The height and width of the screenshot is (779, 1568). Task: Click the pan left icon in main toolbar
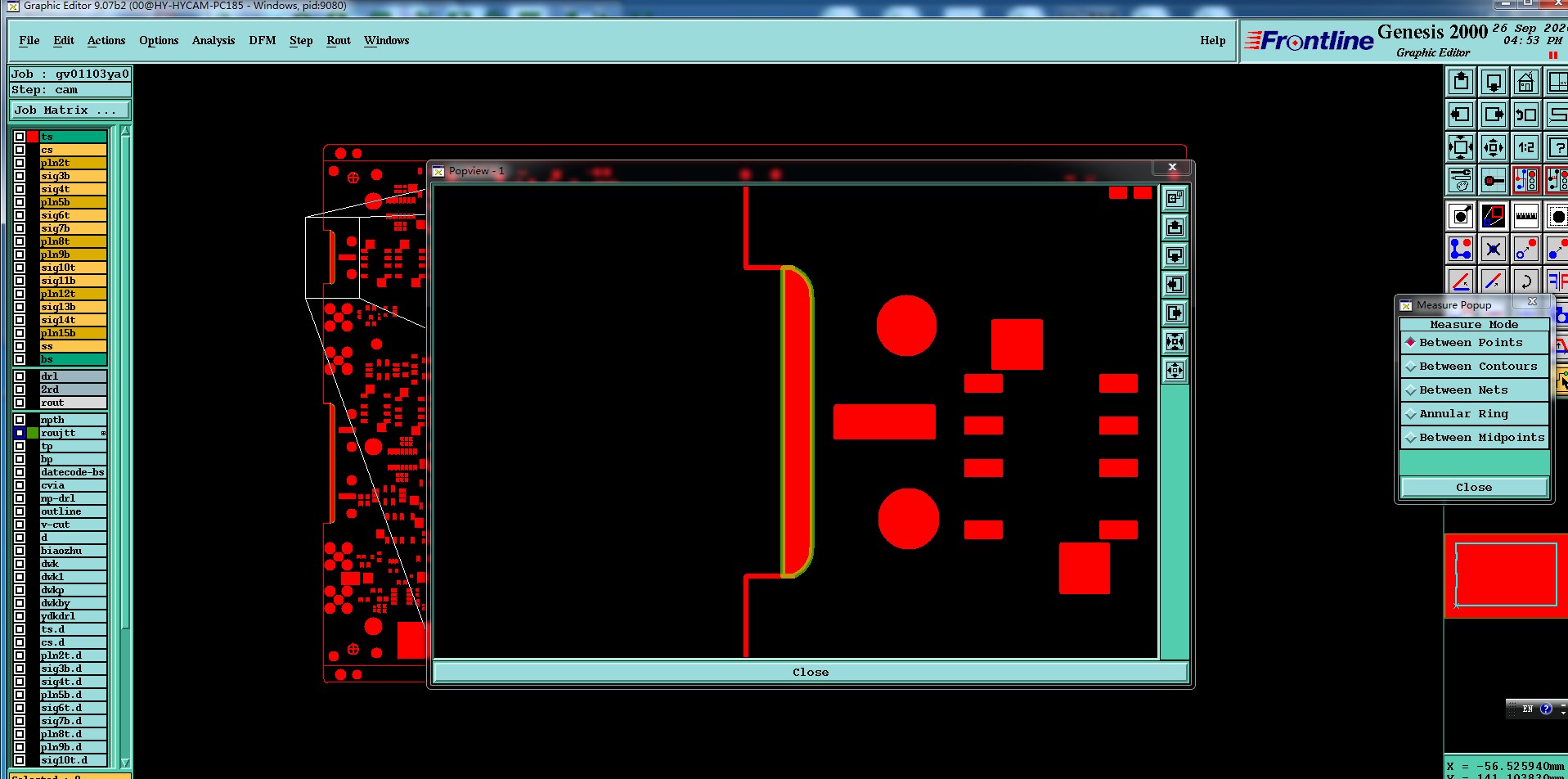tap(1461, 115)
